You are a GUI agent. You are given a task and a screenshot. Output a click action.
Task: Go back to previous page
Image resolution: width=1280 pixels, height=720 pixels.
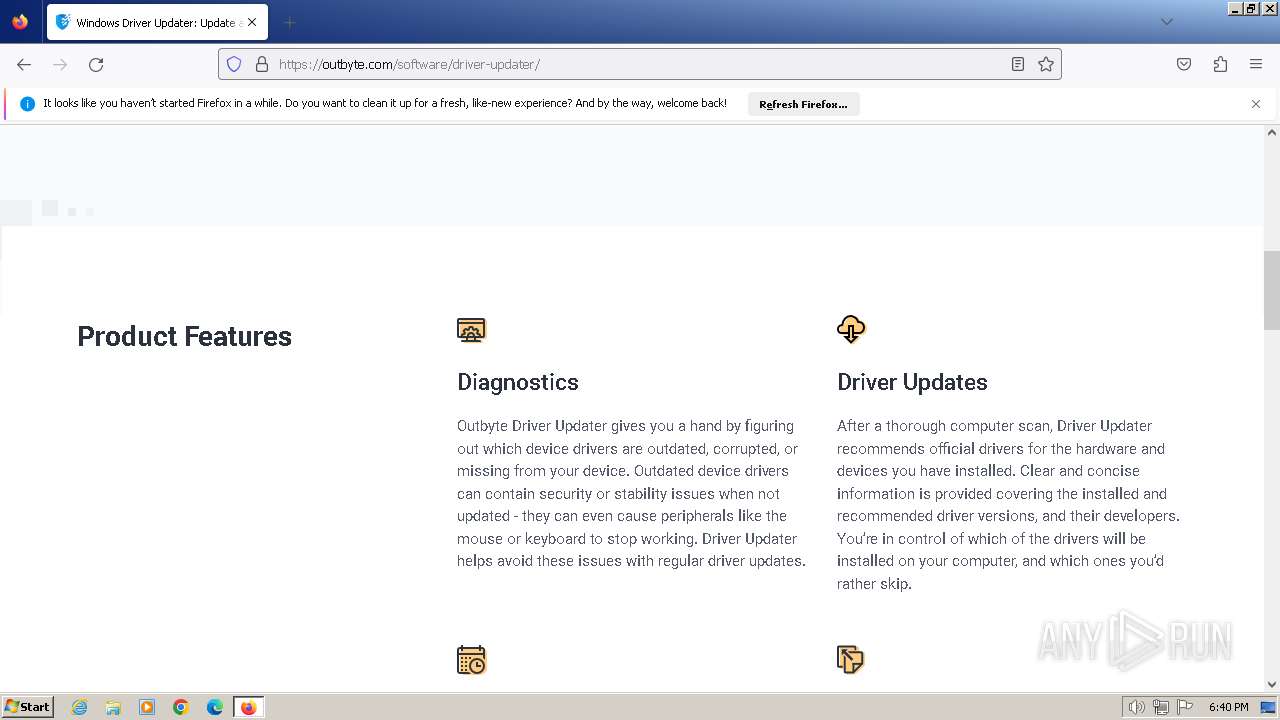(x=24, y=64)
